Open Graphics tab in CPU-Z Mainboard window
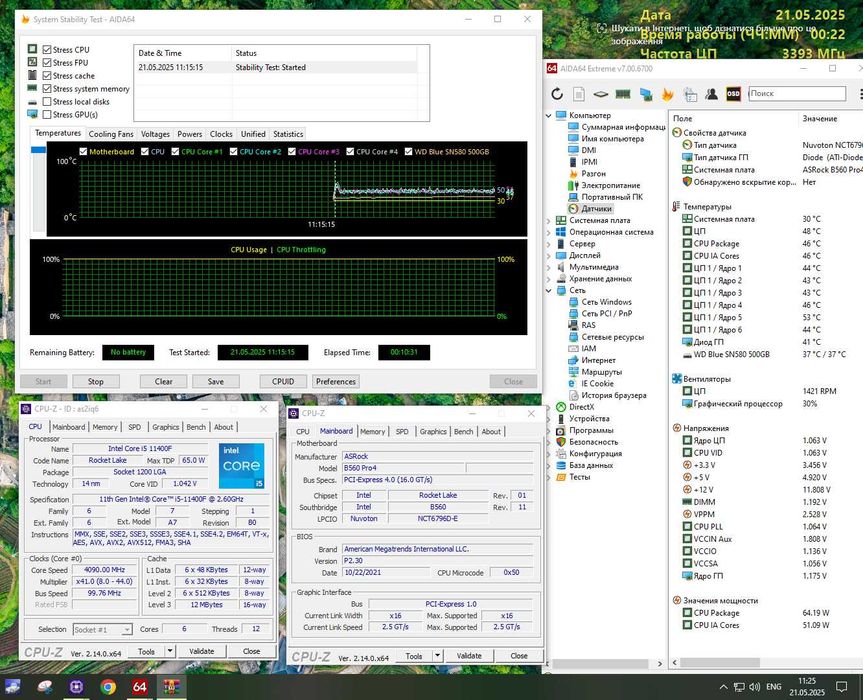This screenshot has height=700, width=863. point(433,431)
